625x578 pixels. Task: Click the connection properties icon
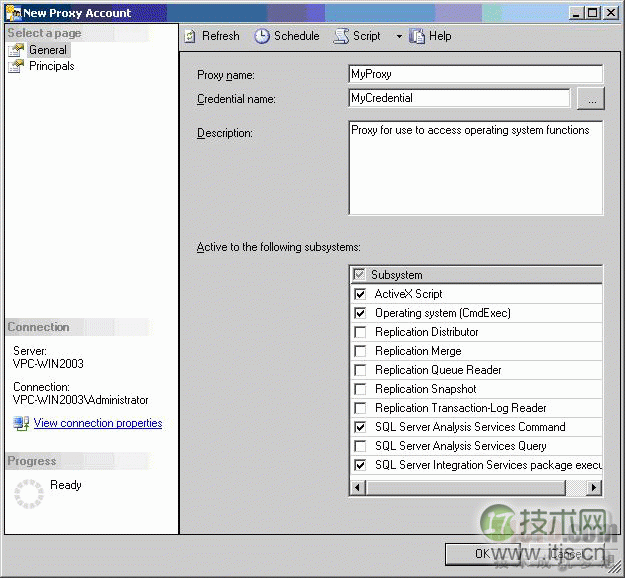[x=21, y=423]
